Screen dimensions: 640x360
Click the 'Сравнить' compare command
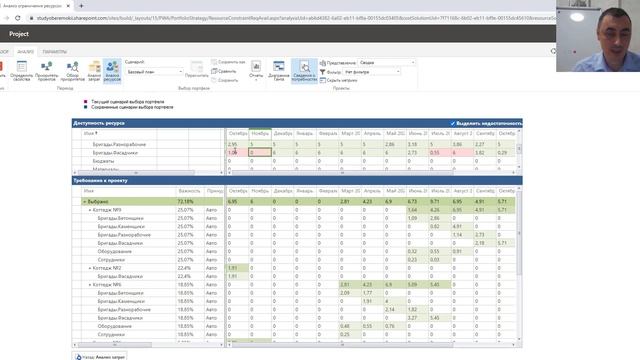(x=224, y=71)
